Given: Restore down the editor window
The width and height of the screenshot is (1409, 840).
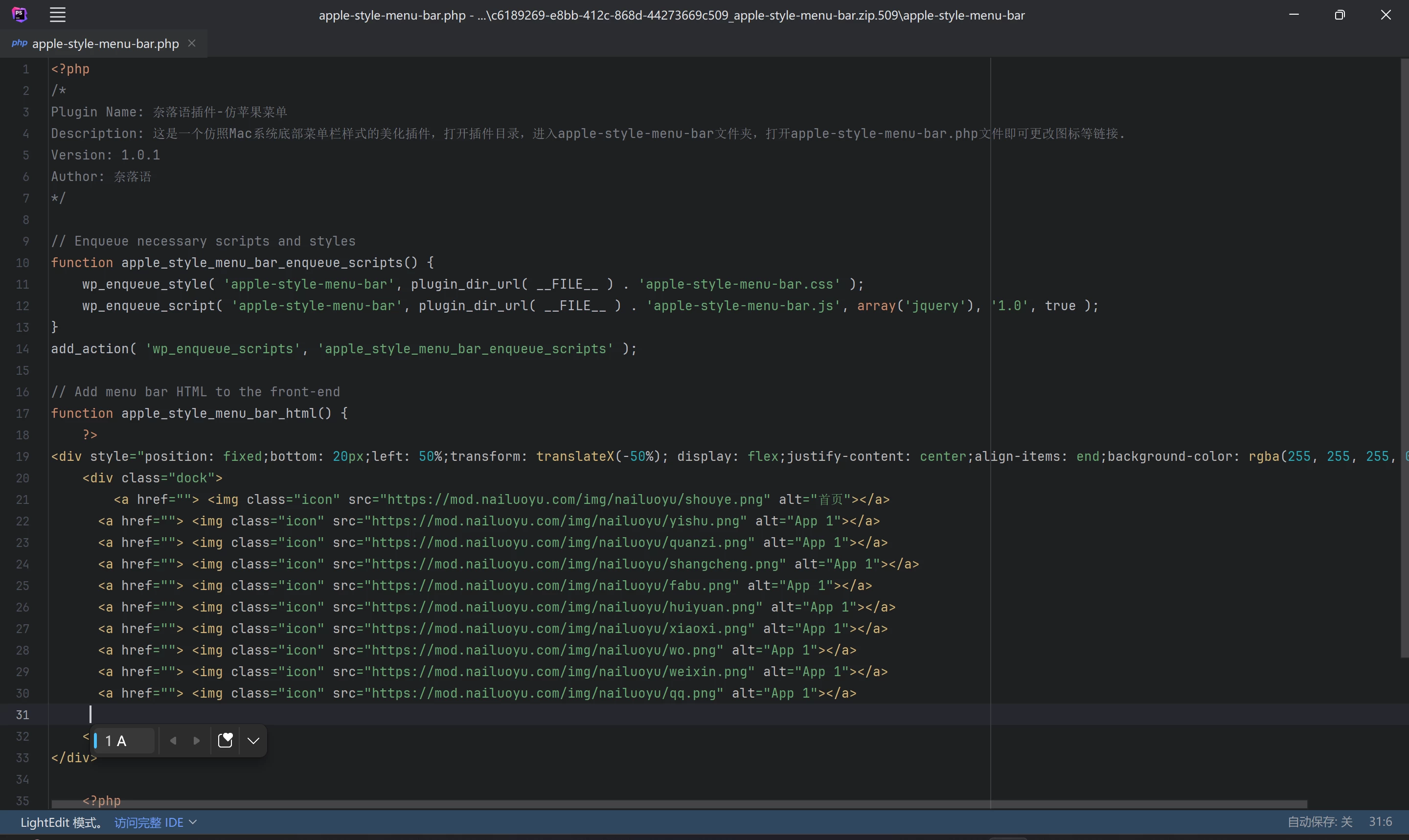Looking at the screenshot, I should (1340, 15).
